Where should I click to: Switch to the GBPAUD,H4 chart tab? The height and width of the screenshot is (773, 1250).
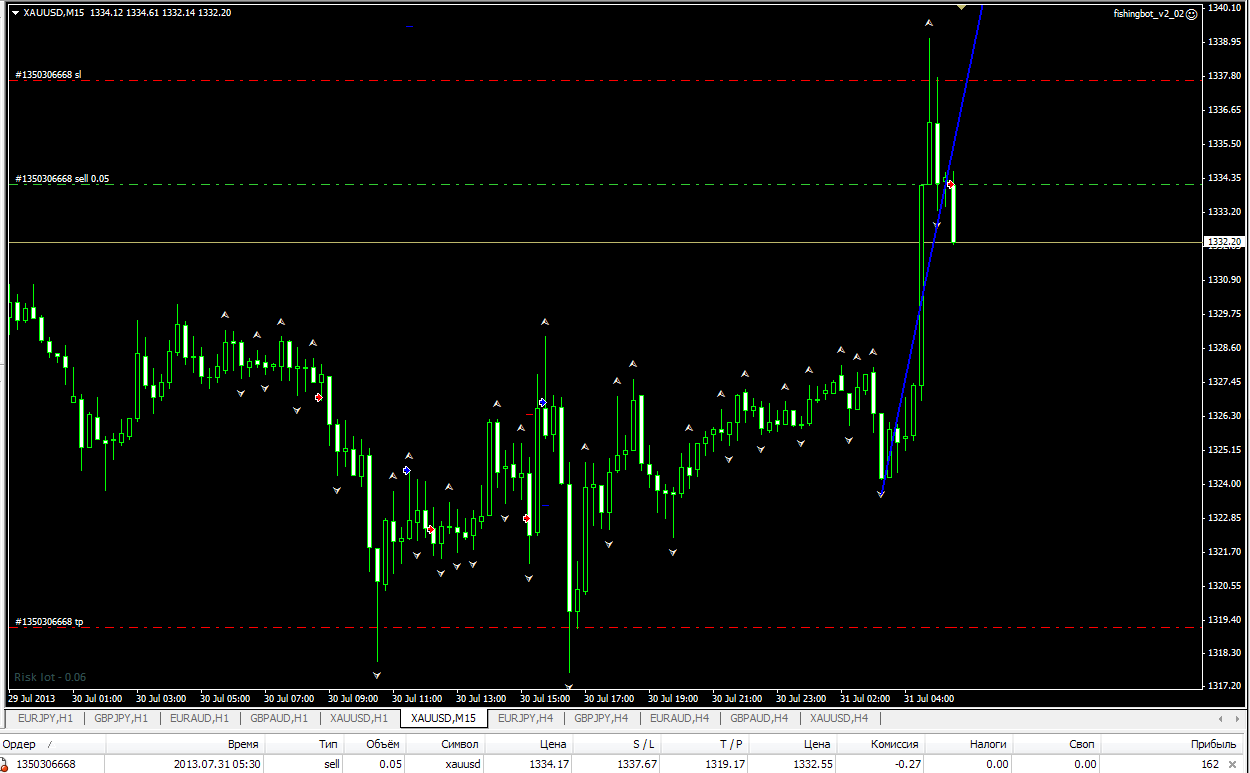coord(759,718)
